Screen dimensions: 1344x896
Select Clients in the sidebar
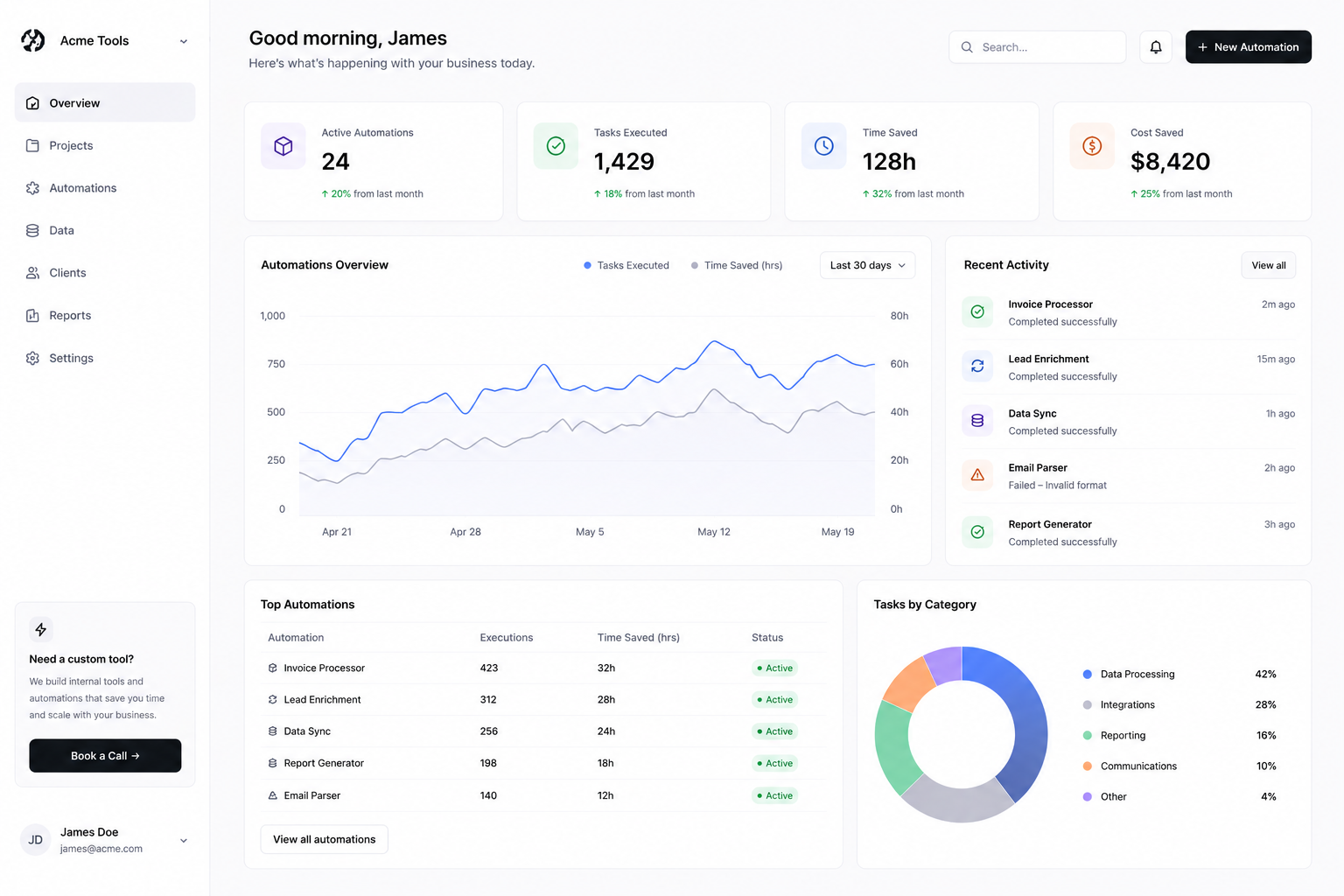pyautogui.click(x=105, y=273)
